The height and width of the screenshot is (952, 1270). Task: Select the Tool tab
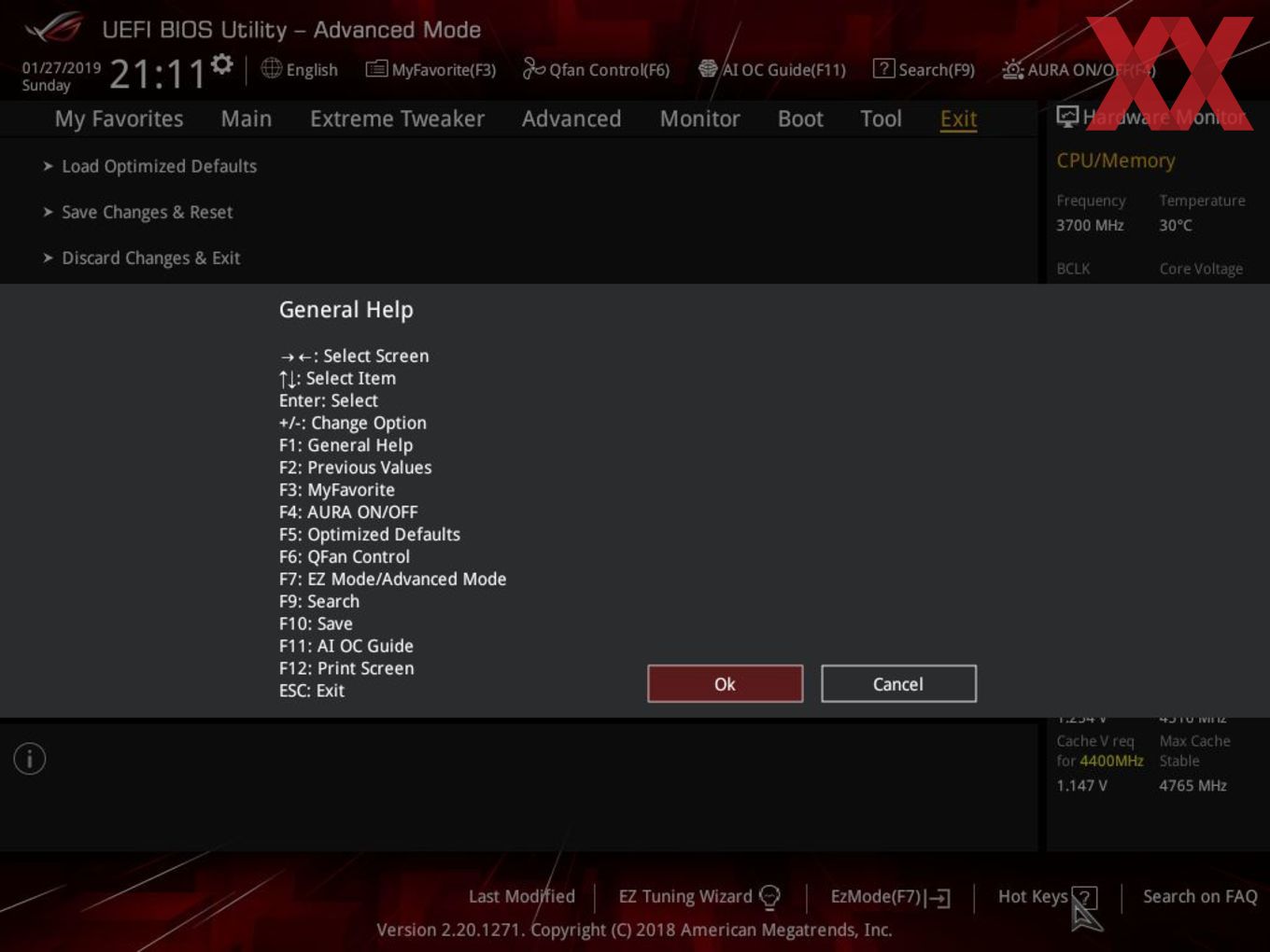(881, 119)
